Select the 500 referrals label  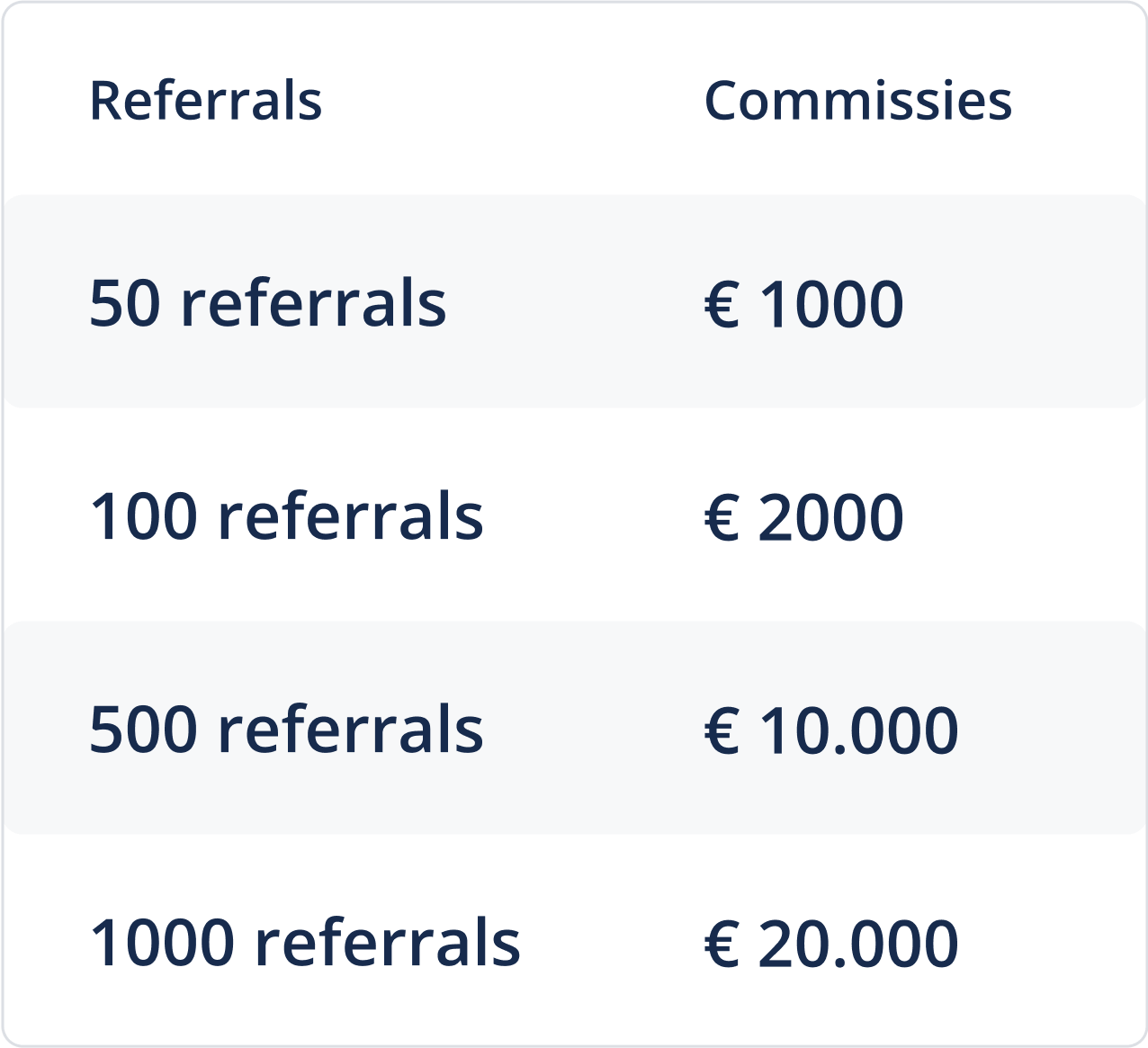tap(286, 729)
